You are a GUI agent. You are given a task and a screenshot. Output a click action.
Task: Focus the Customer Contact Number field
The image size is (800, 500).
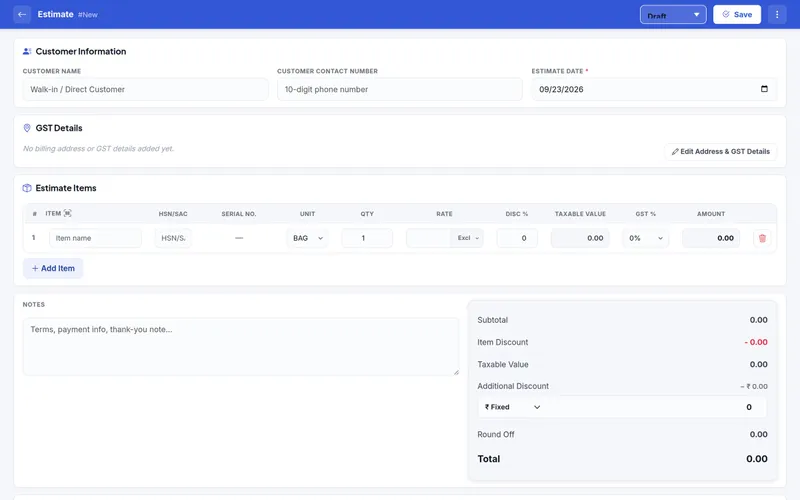(x=399, y=89)
